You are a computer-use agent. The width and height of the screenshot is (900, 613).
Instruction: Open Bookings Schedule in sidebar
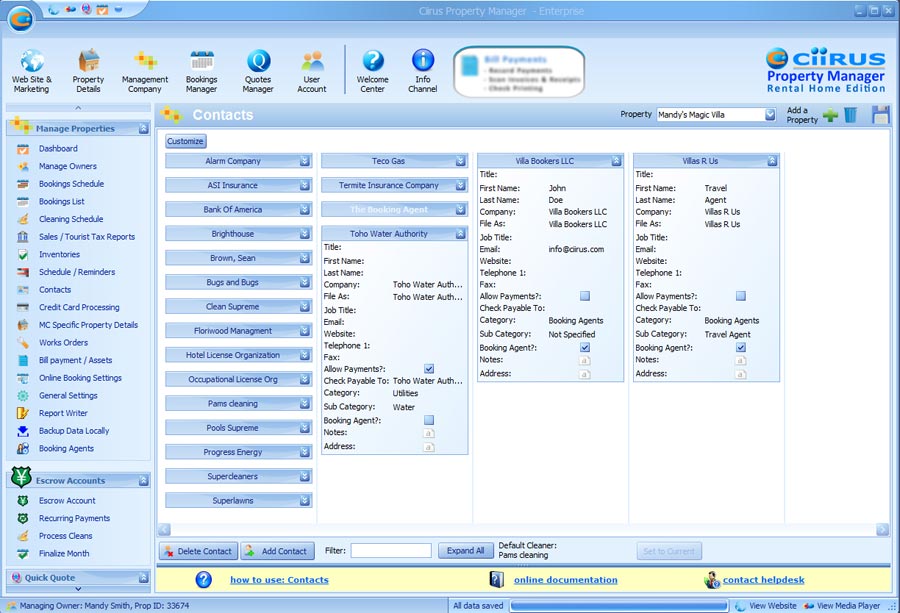pyautogui.click(x=71, y=184)
